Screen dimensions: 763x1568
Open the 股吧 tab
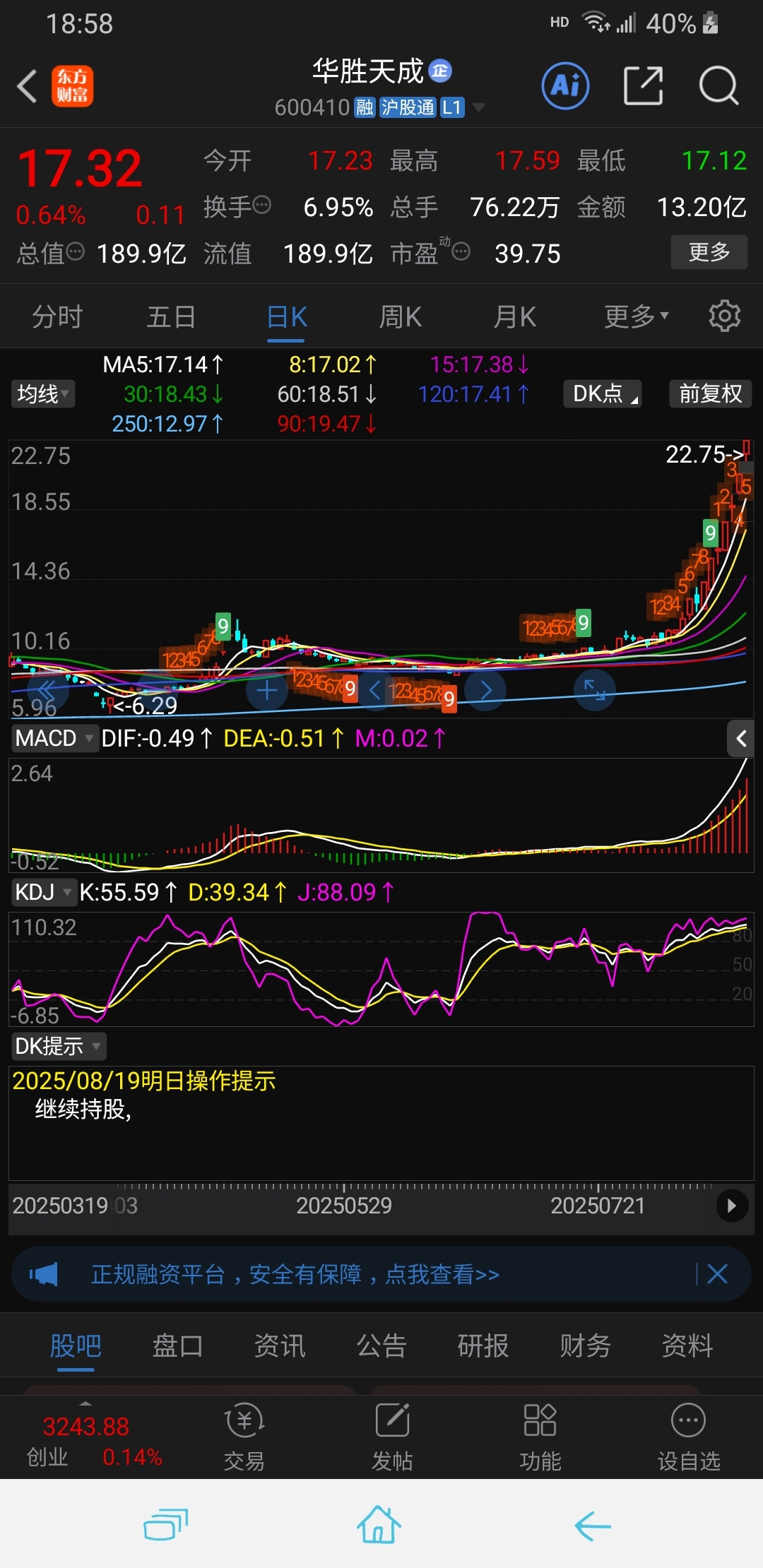(x=76, y=1346)
